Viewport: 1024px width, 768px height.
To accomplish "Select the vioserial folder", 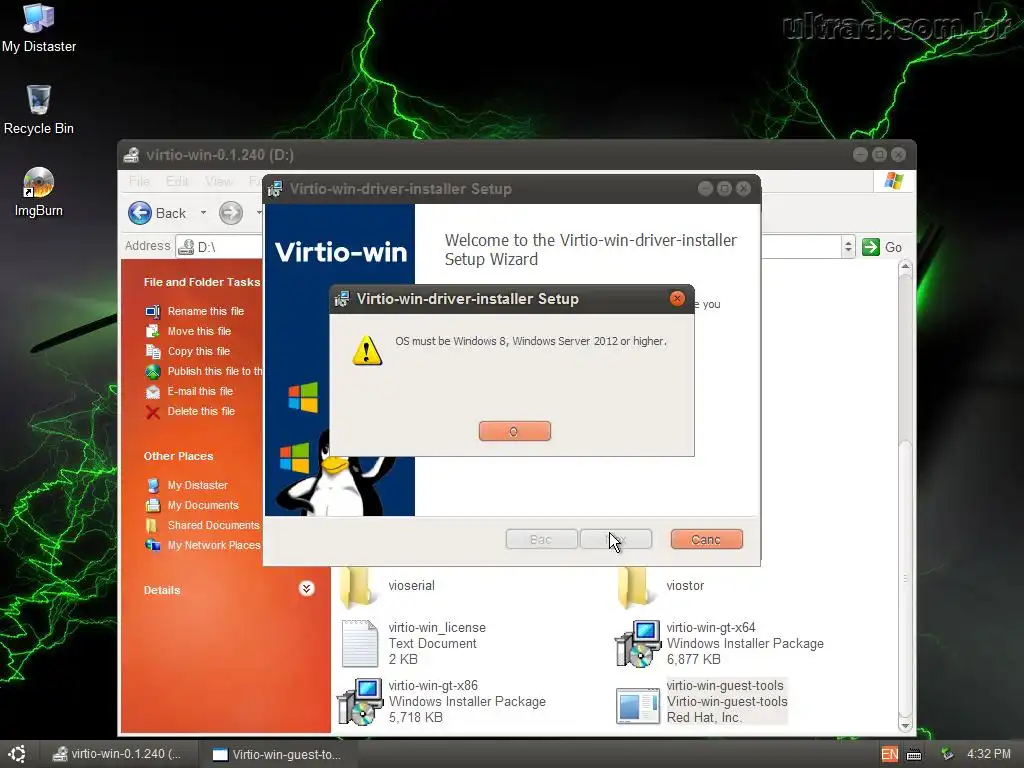I will tap(388, 586).
